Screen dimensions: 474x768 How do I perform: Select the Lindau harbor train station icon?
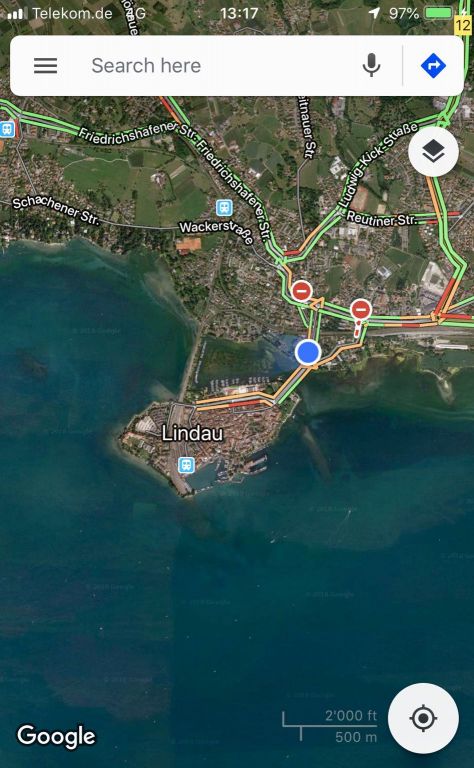[186, 464]
